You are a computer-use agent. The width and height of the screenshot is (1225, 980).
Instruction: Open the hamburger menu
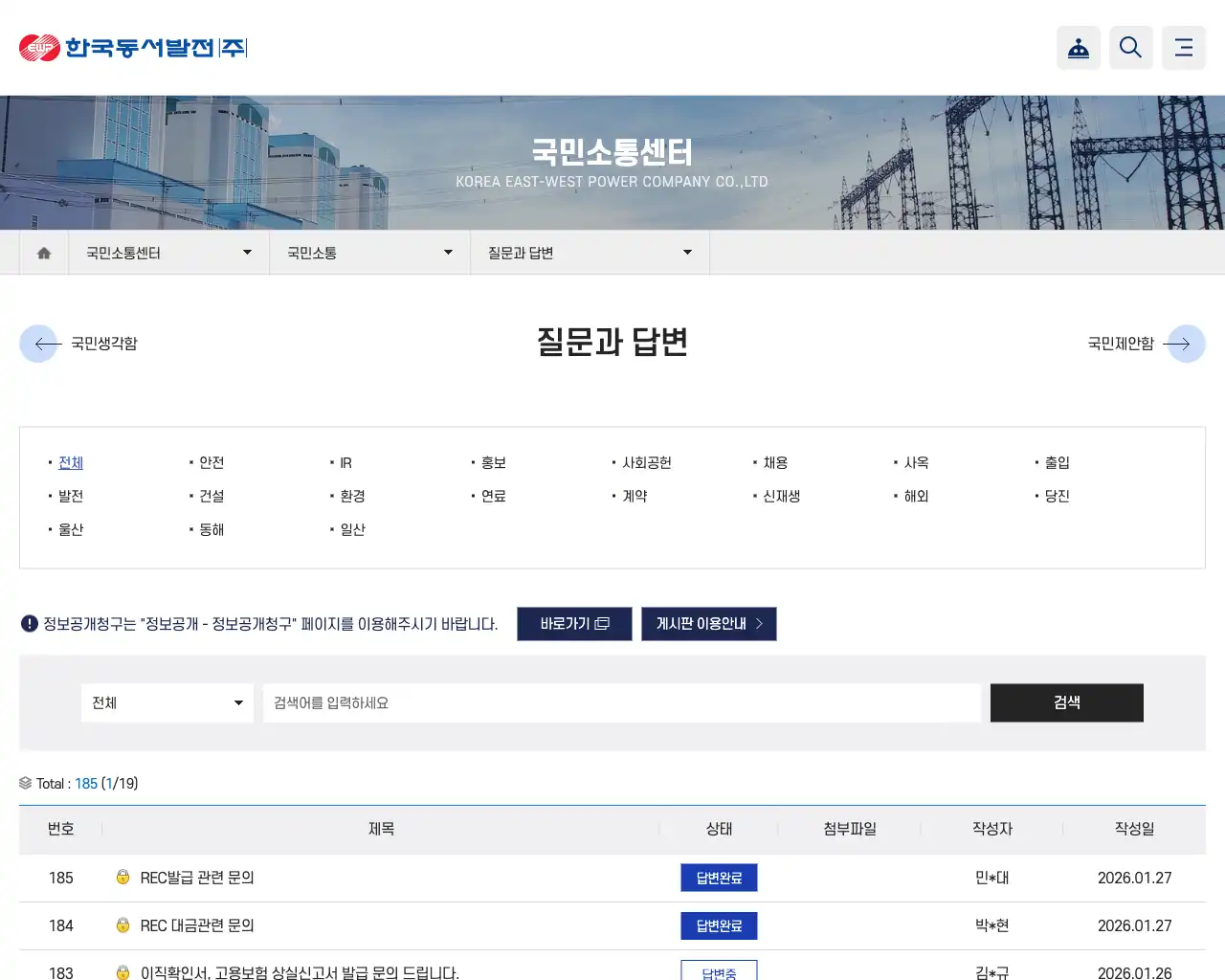click(x=1184, y=47)
